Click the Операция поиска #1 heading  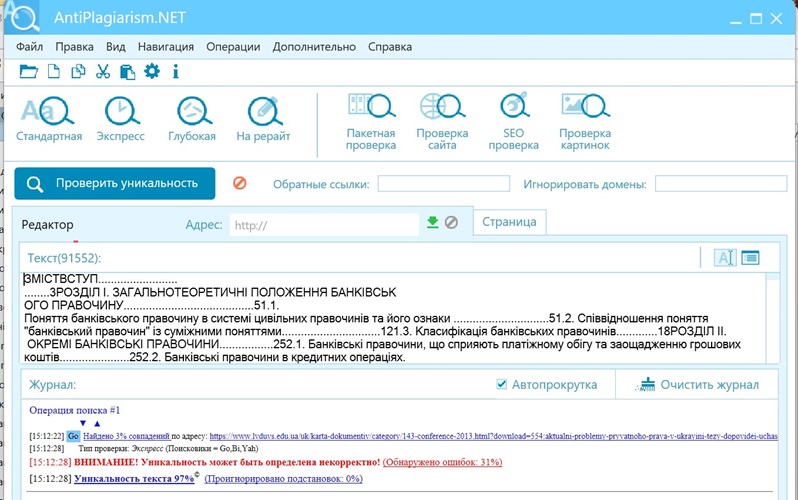click(75, 410)
